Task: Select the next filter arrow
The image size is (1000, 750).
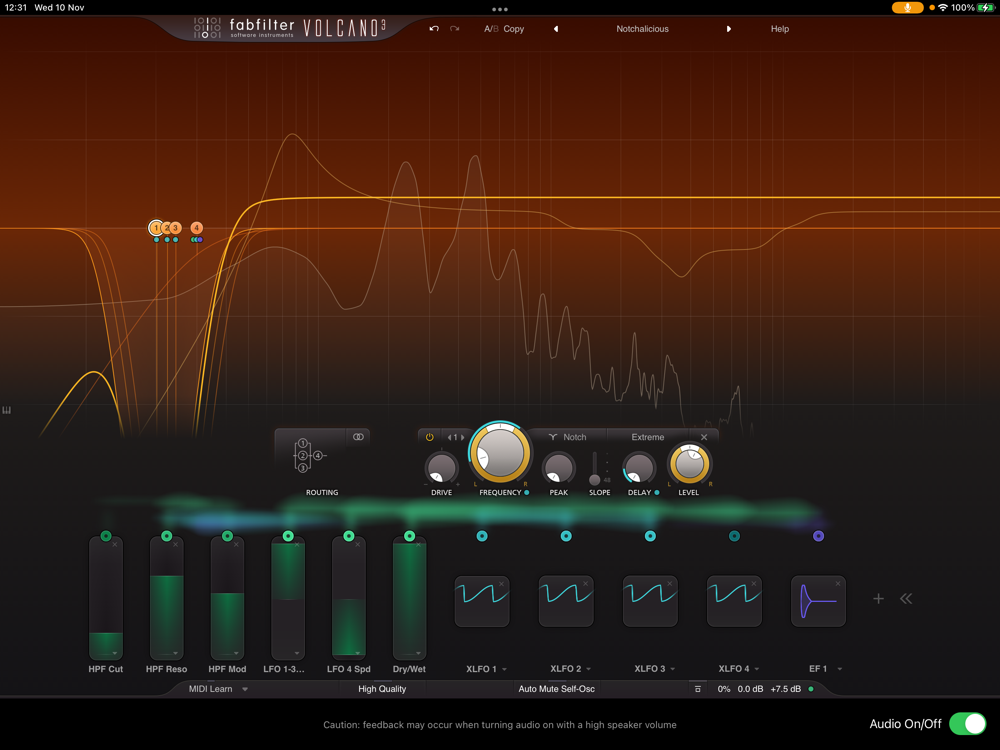Action: point(462,438)
